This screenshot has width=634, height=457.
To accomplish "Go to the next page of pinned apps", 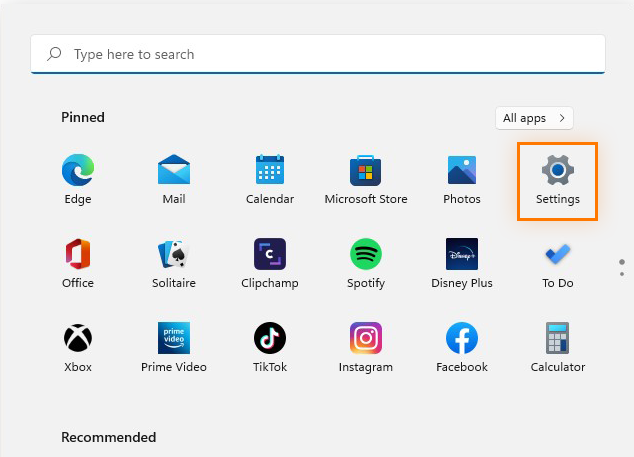I will 622,274.
